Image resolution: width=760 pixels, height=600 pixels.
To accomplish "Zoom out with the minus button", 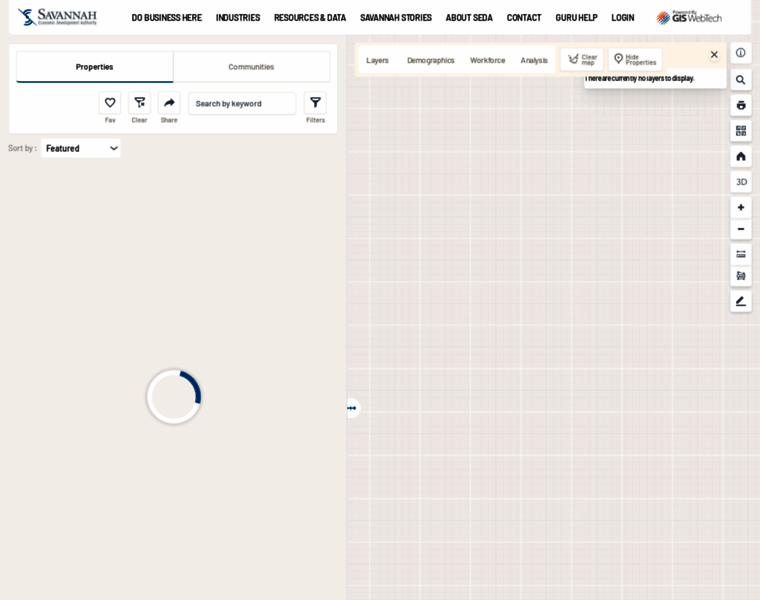I will [741, 229].
